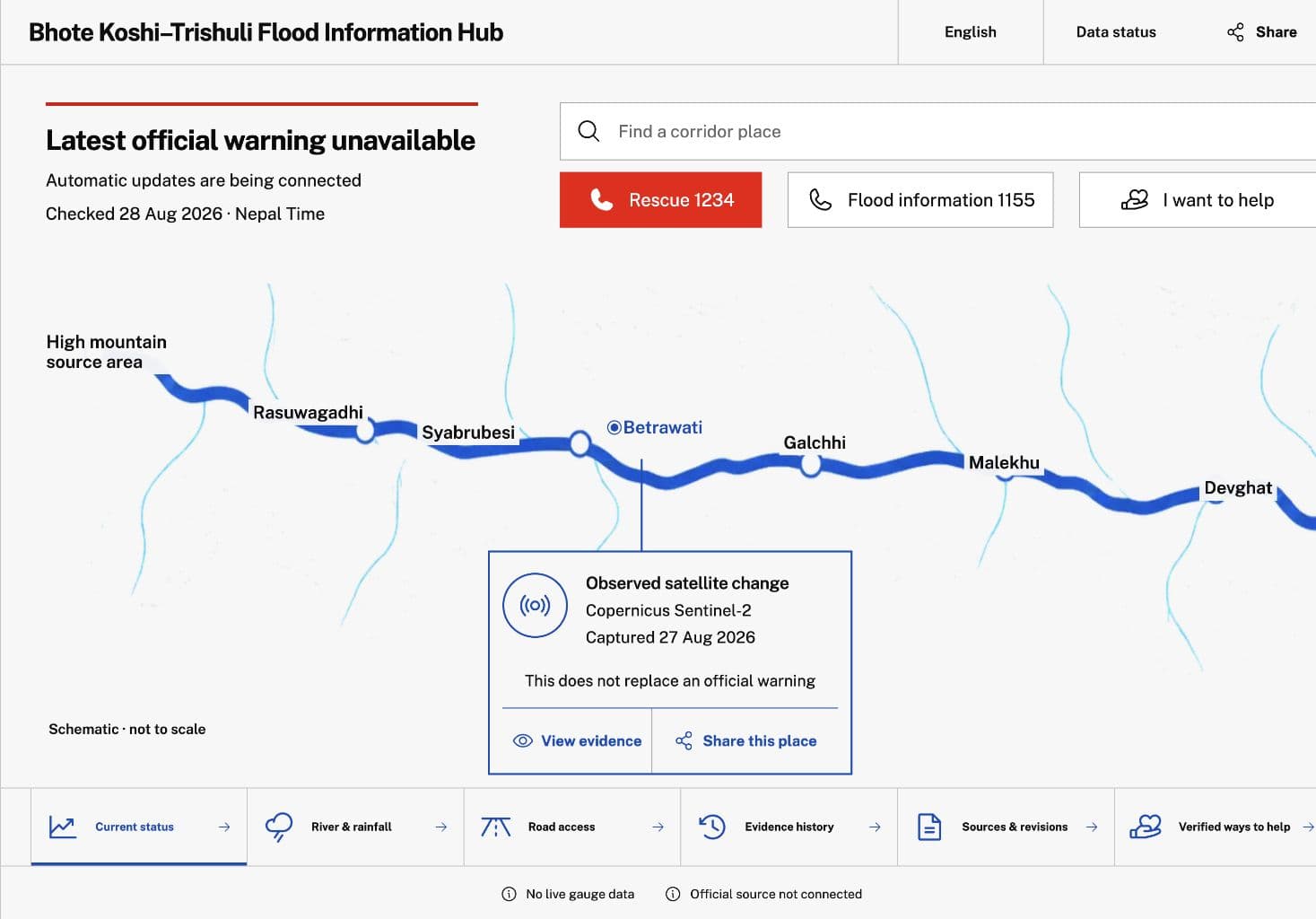The width and height of the screenshot is (1316, 919).
Task: Click the arrow on the Road access tab
Action: pos(658,827)
